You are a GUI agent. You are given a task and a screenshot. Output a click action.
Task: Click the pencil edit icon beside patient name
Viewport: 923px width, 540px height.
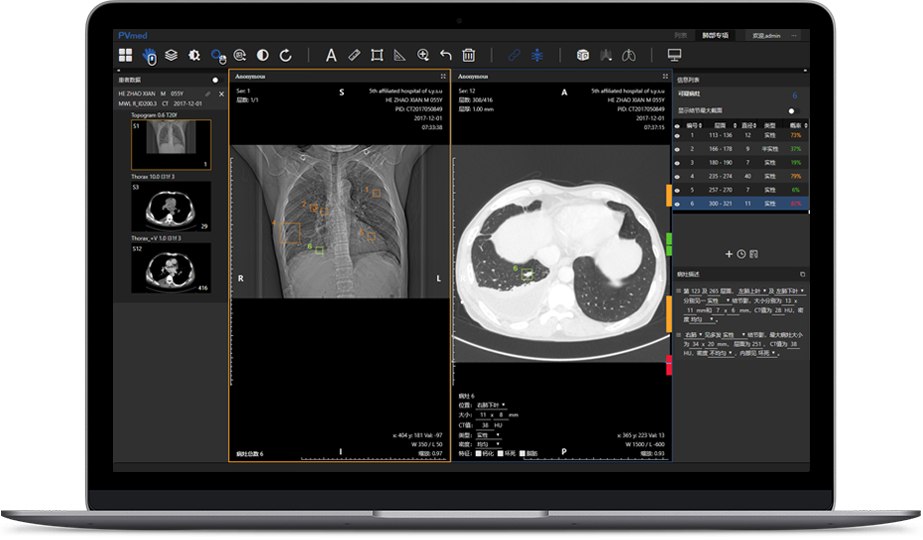point(208,94)
